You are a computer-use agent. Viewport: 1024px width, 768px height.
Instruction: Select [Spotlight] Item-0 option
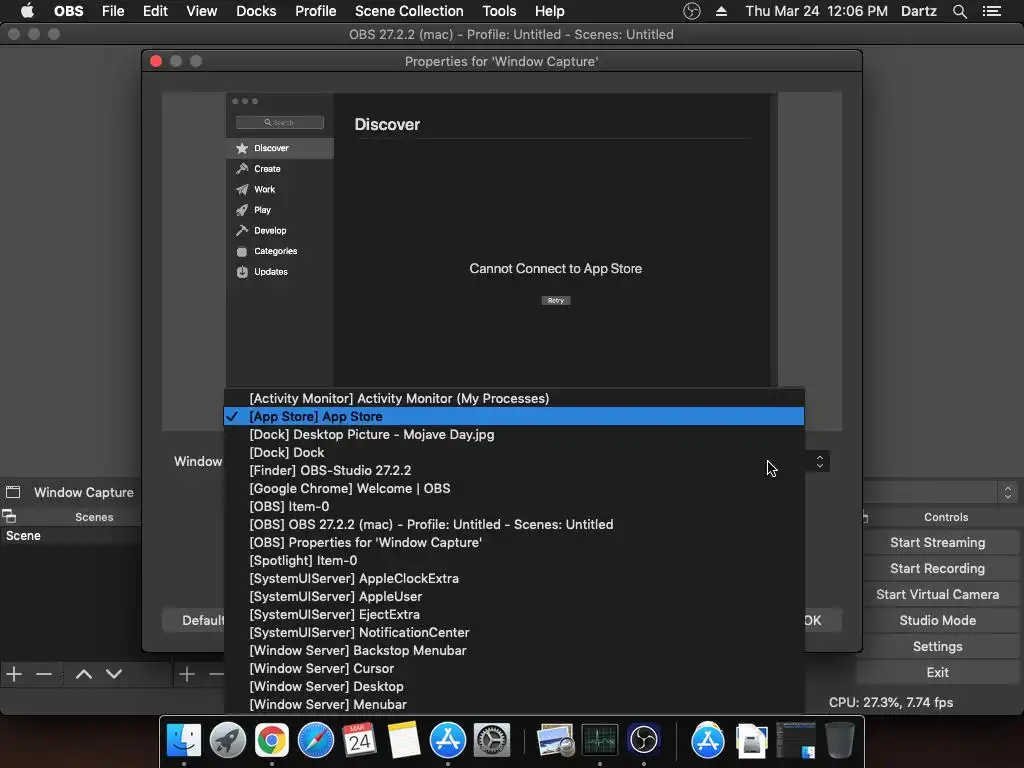(514, 560)
